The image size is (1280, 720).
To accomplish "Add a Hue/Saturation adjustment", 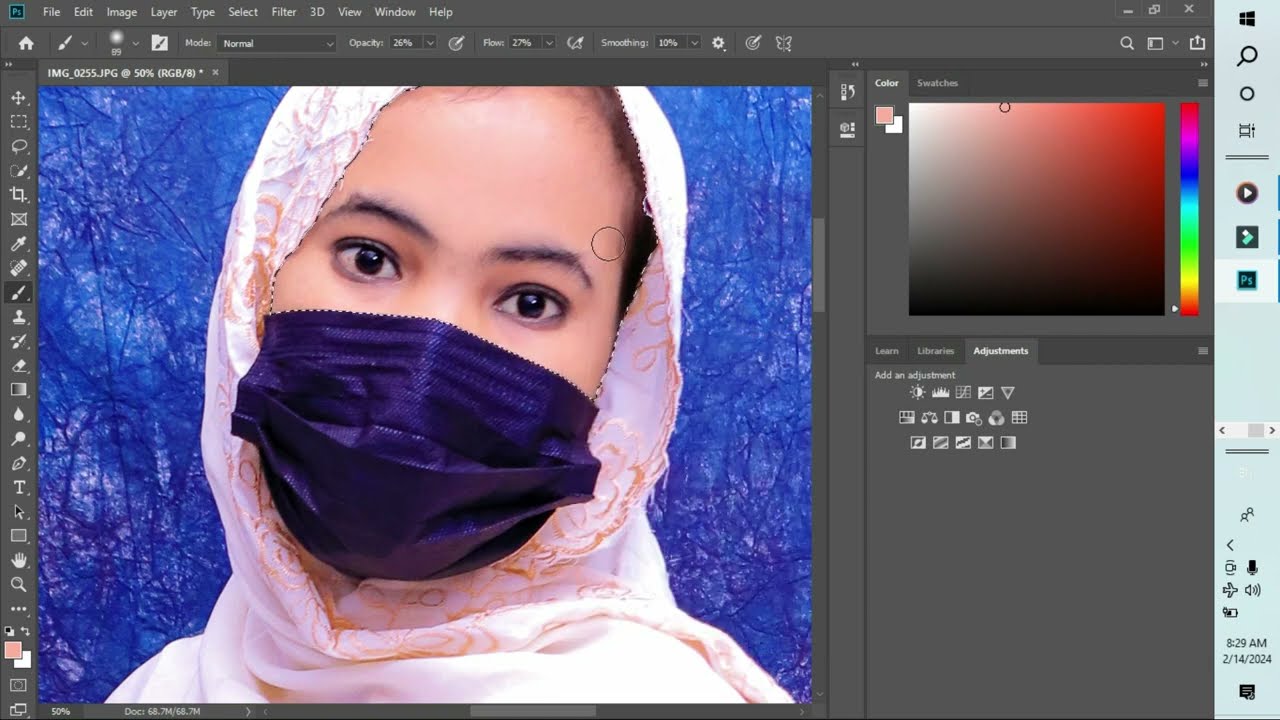I will [x=907, y=418].
